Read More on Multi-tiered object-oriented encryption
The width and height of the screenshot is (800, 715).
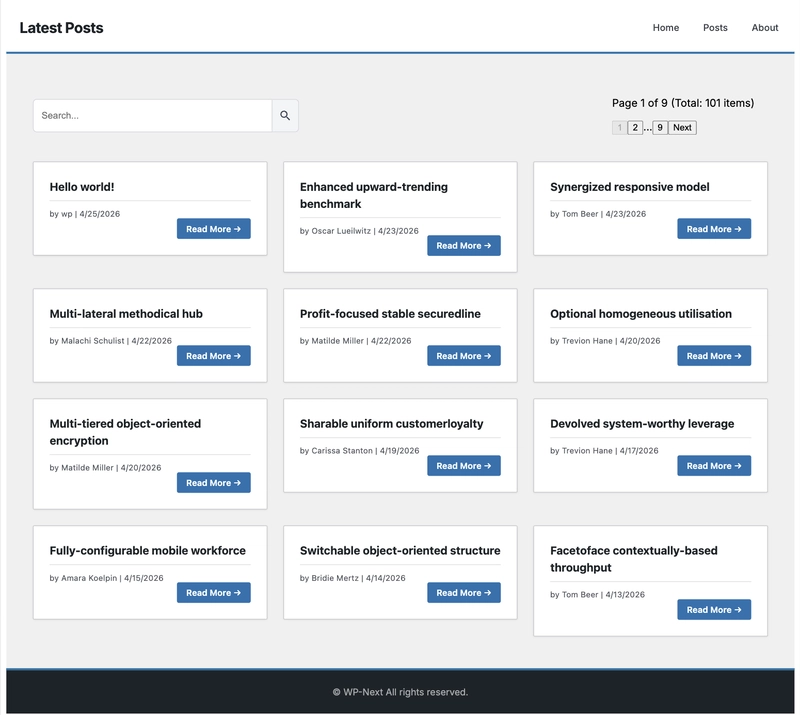(213, 482)
